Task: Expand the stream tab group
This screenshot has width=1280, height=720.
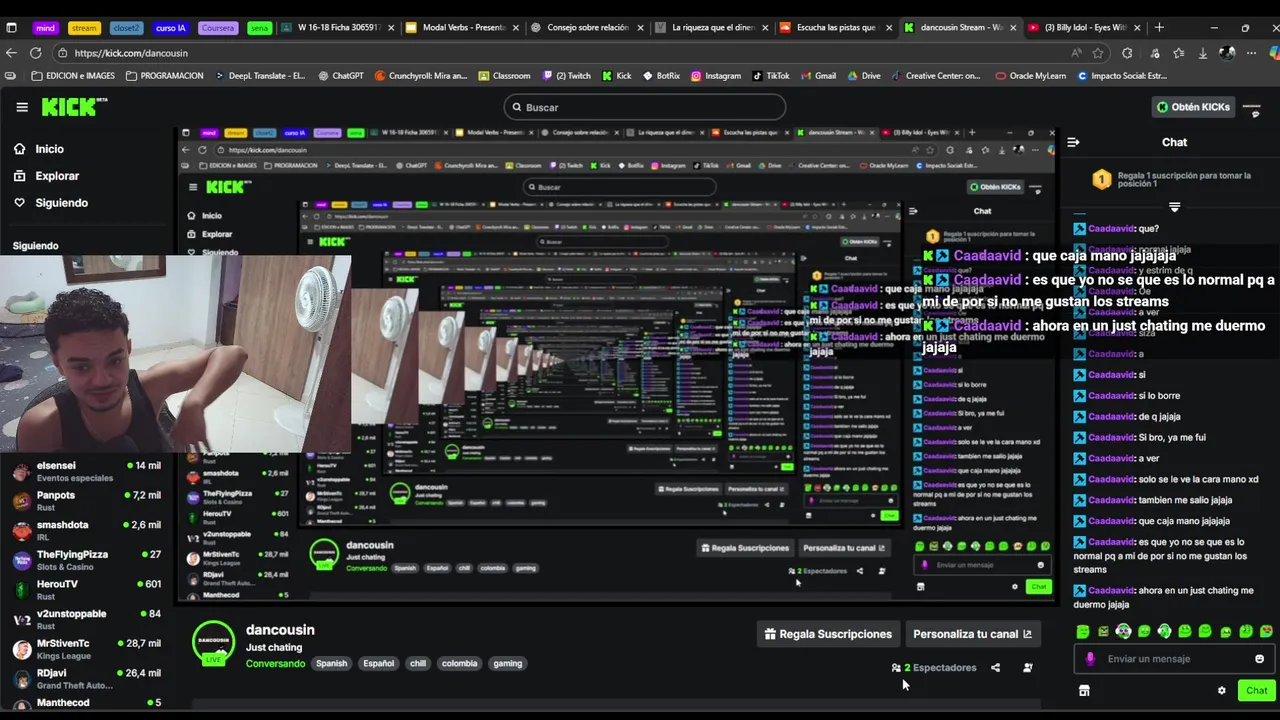Action: [x=84, y=27]
